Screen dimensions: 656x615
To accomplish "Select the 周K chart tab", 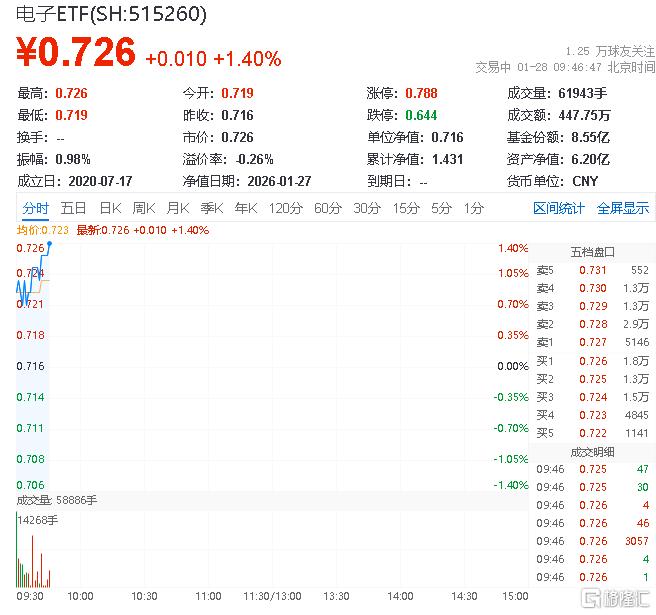I will pos(144,208).
